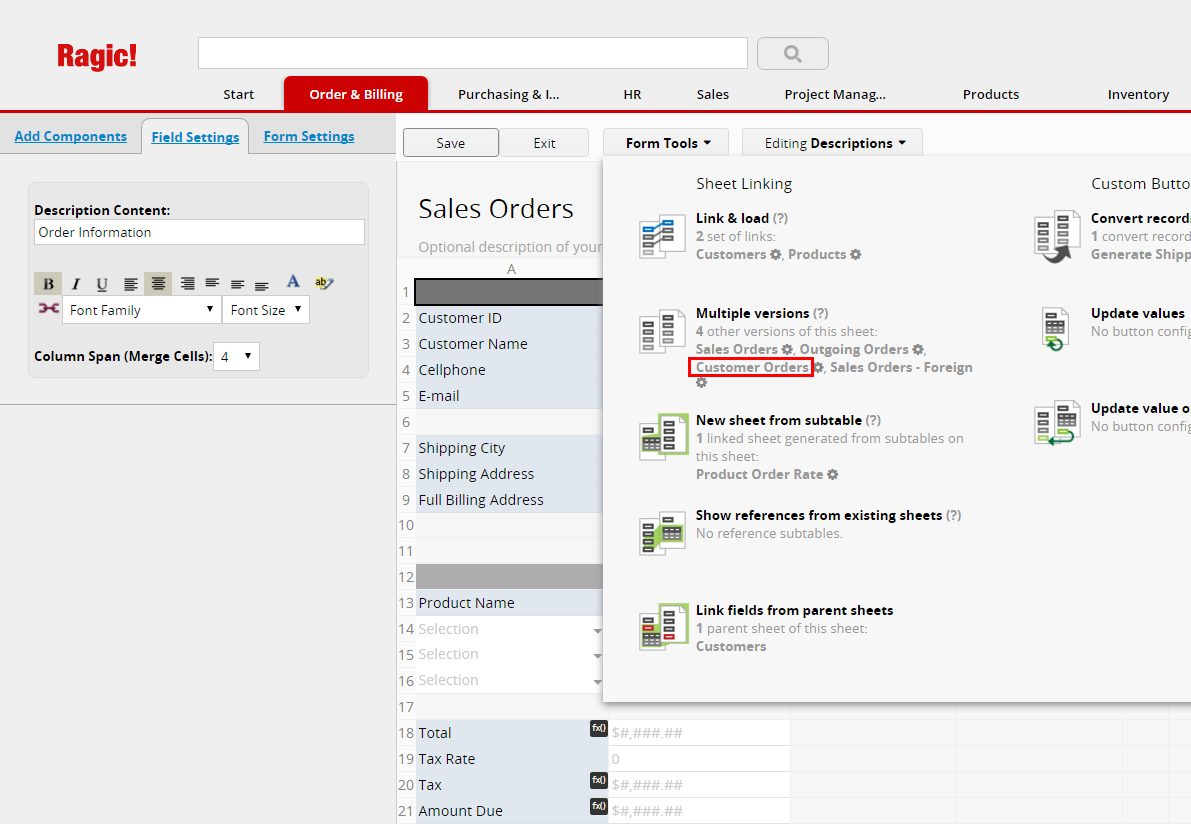1191x824 pixels.
Task: Click the highlight background color icon
Action: tap(323, 283)
